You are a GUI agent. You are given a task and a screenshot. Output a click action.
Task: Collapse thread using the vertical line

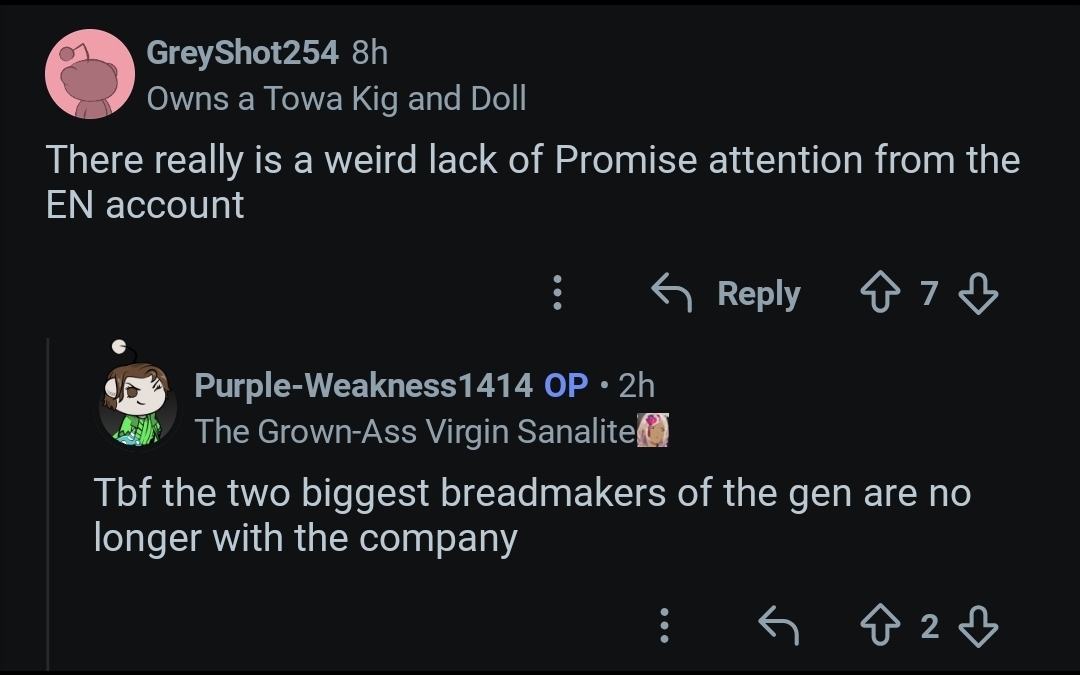[x=48, y=504]
